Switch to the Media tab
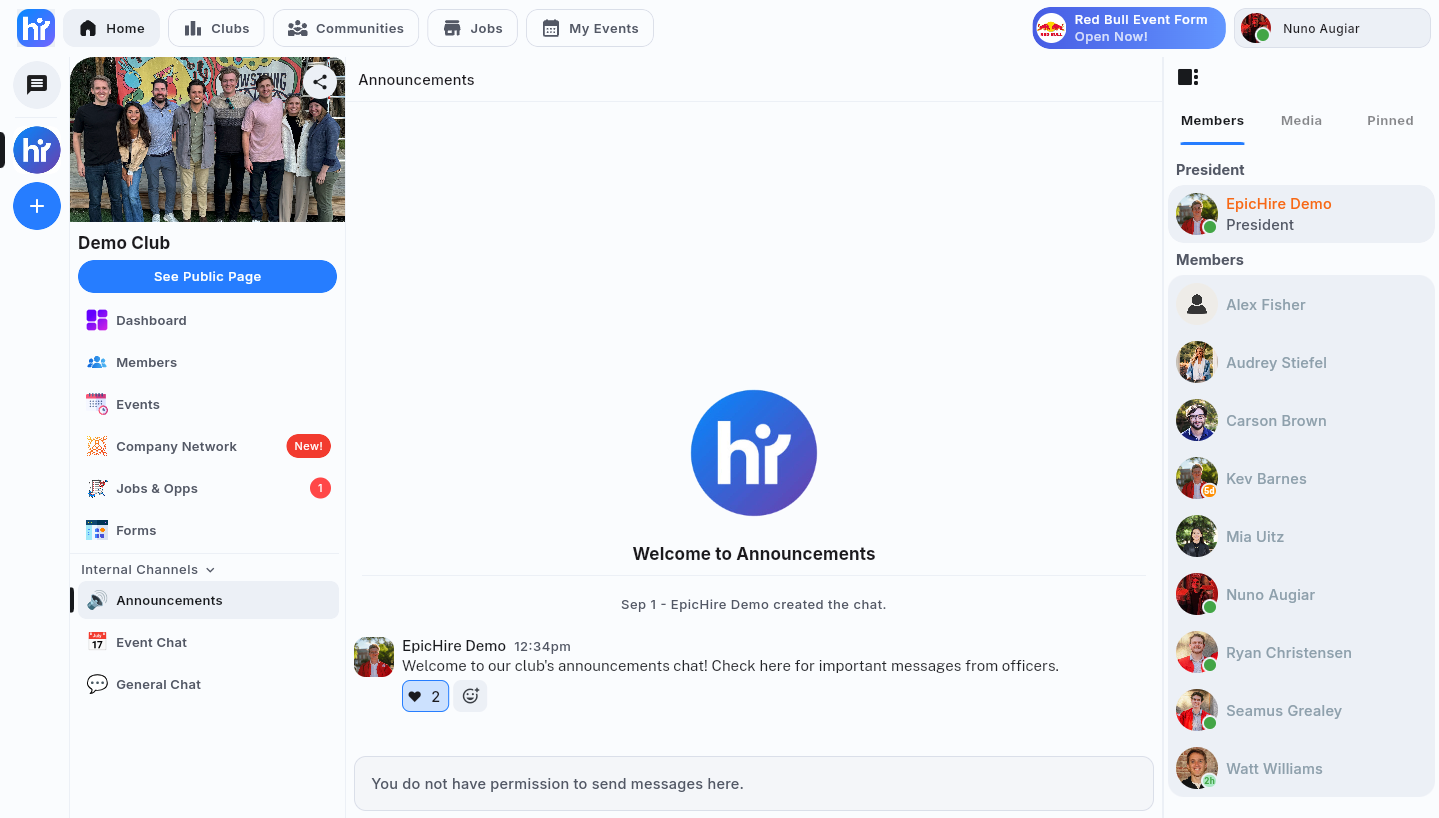This screenshot has height=818, width=1439. point(1301,121)
